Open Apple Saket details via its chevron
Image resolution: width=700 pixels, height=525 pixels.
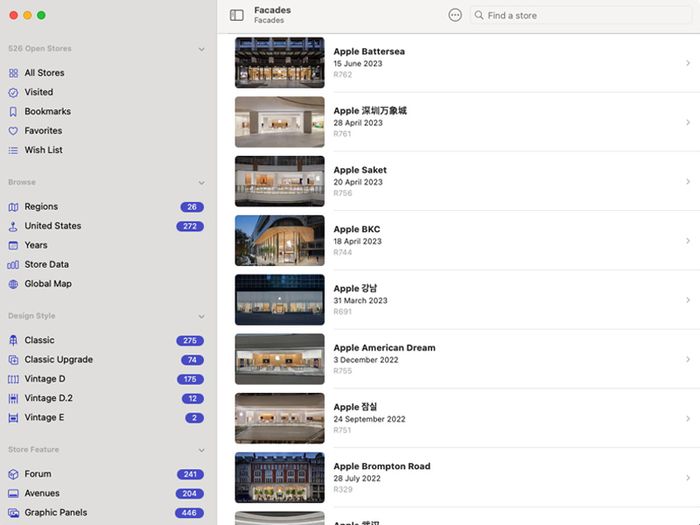(688, 182)
